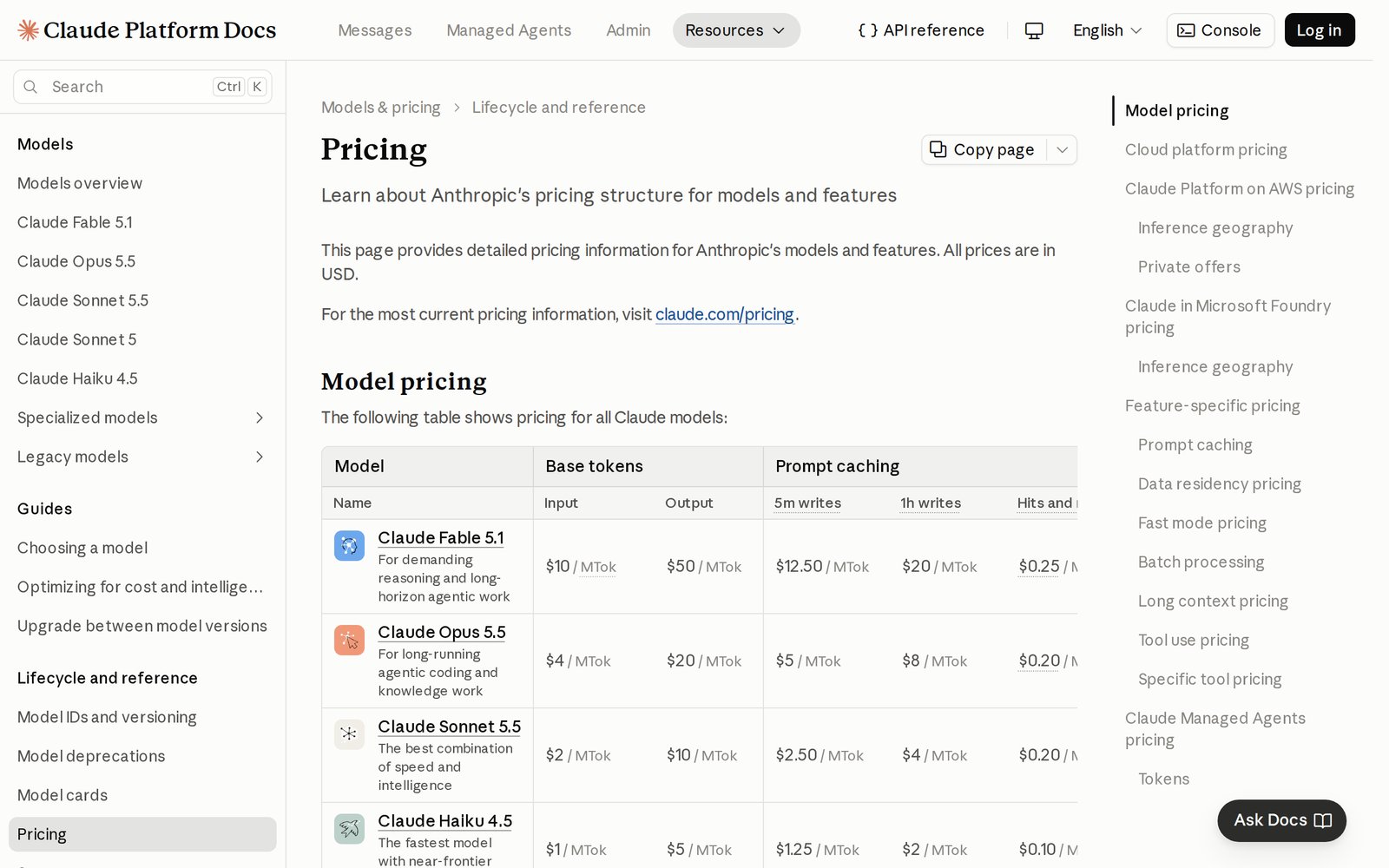The height and width of the screenshot is (868, 1389).
Task: Click the breadcrumb separator chevron icon
Action: 457,108
